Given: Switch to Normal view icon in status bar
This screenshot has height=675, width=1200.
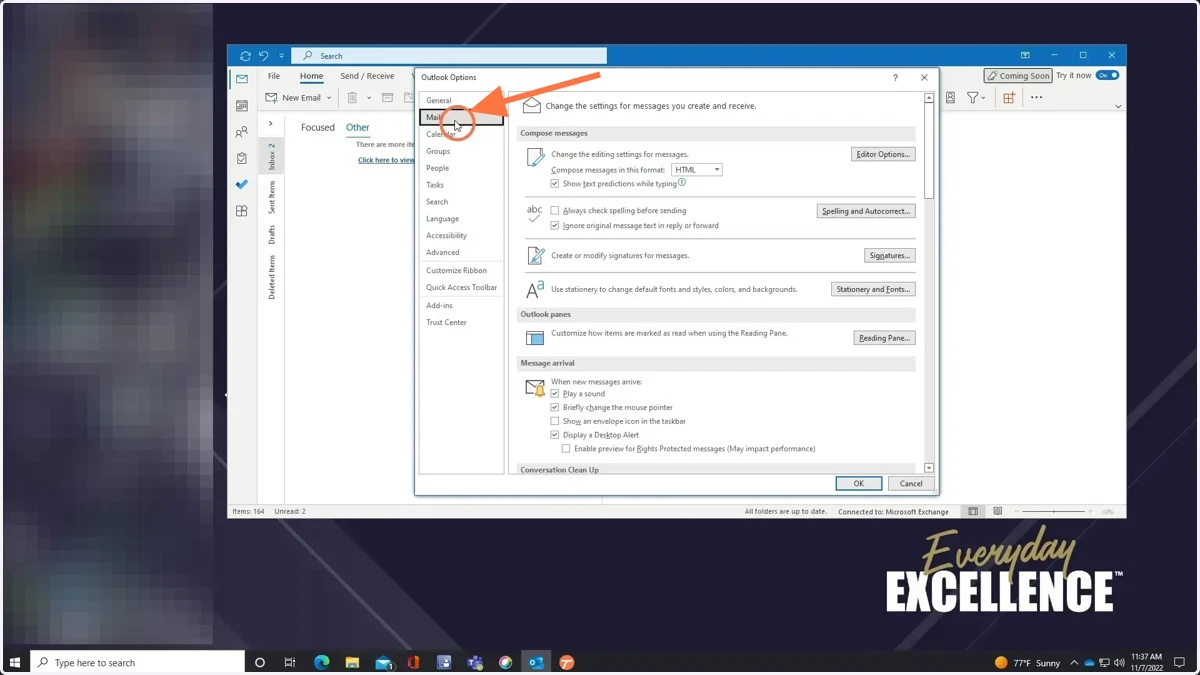Looking at the screenshot, I should pyautogui.click(x=973, y=511).
